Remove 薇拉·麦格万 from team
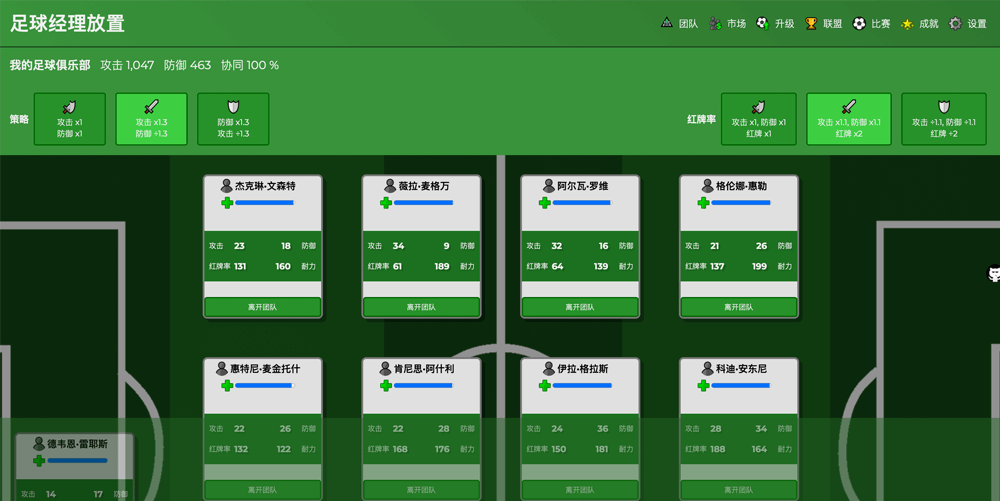 [421, 307]
